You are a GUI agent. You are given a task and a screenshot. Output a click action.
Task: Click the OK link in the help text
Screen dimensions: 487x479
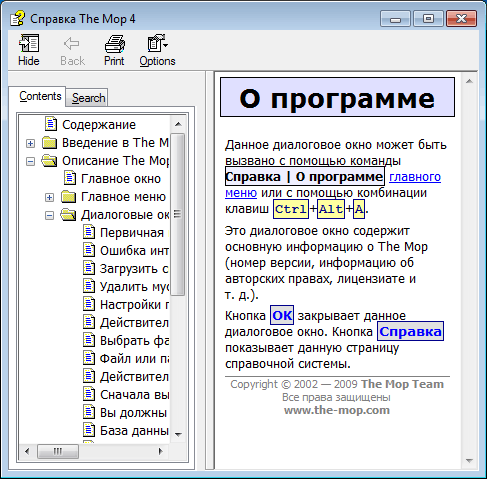point(282,315)
